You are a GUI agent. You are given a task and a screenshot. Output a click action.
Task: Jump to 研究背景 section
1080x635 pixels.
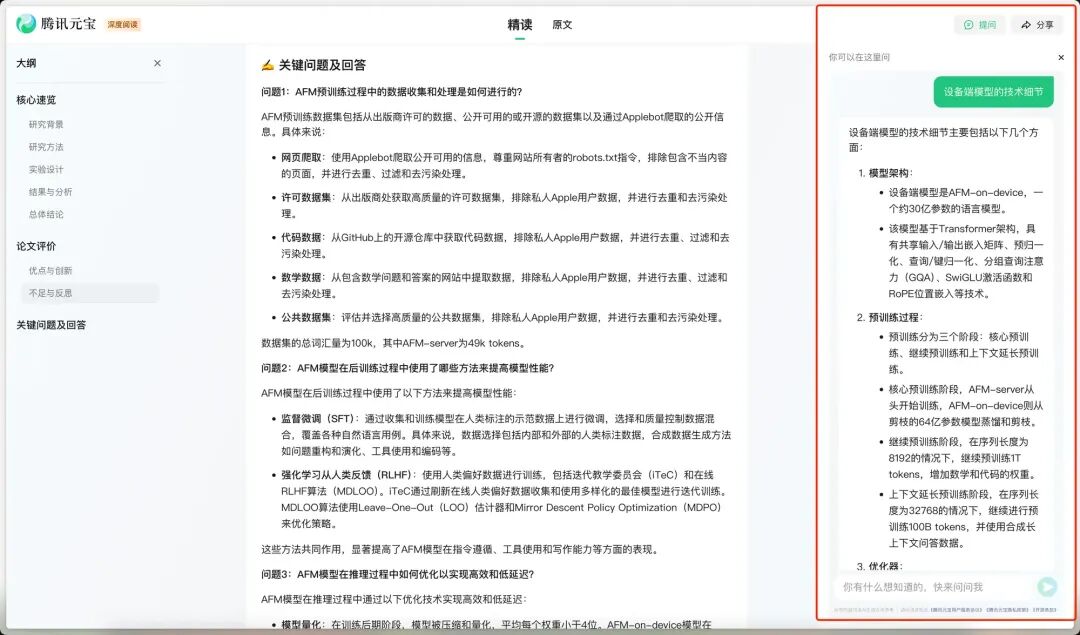tap(46, 125)
